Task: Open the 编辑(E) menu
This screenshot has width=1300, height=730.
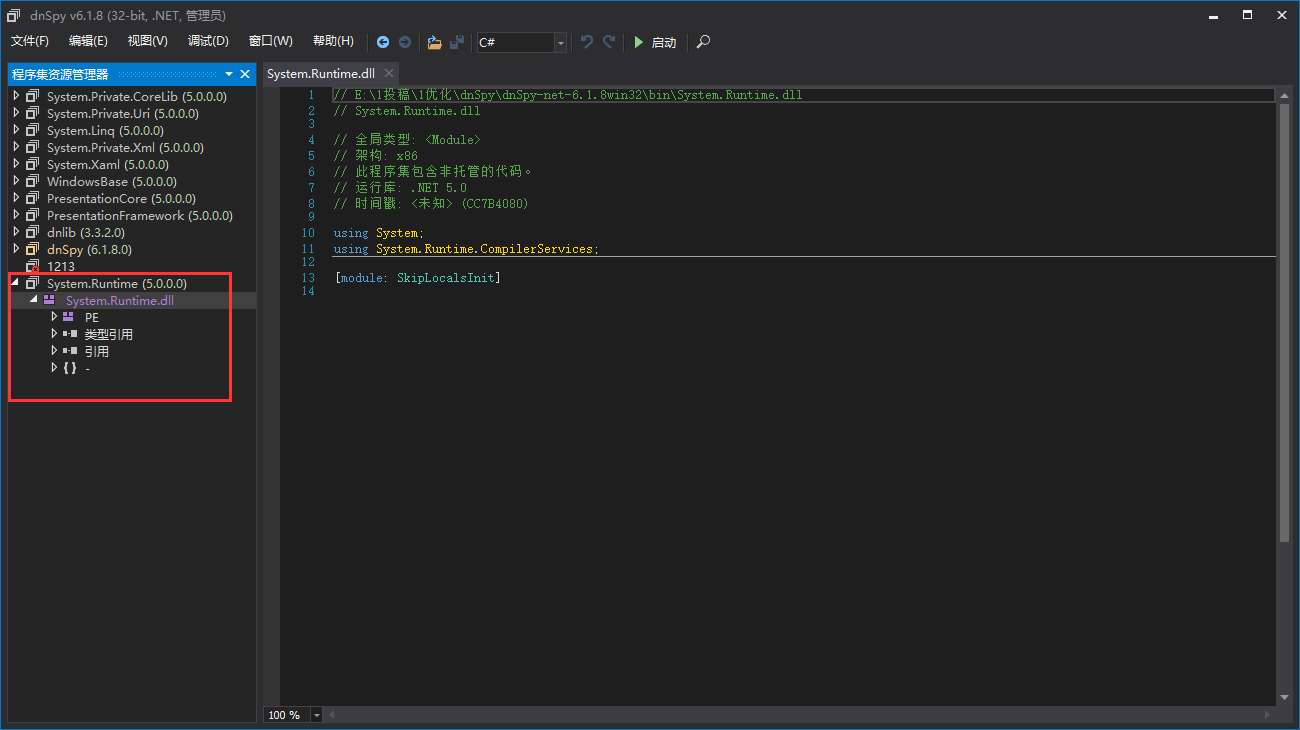Action: (x=88, y=41)
